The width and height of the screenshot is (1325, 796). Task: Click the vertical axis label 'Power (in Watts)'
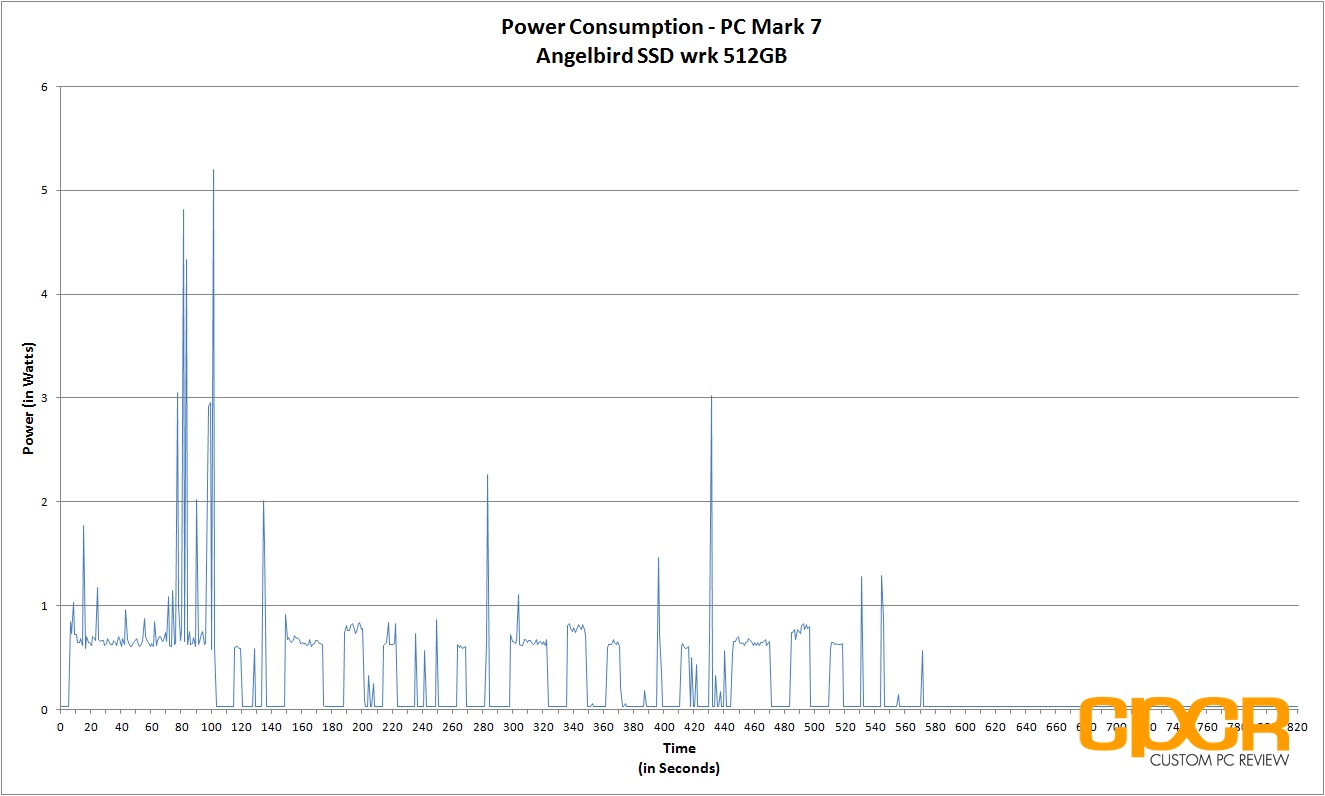pyautogui.click(x=29, y=398)
